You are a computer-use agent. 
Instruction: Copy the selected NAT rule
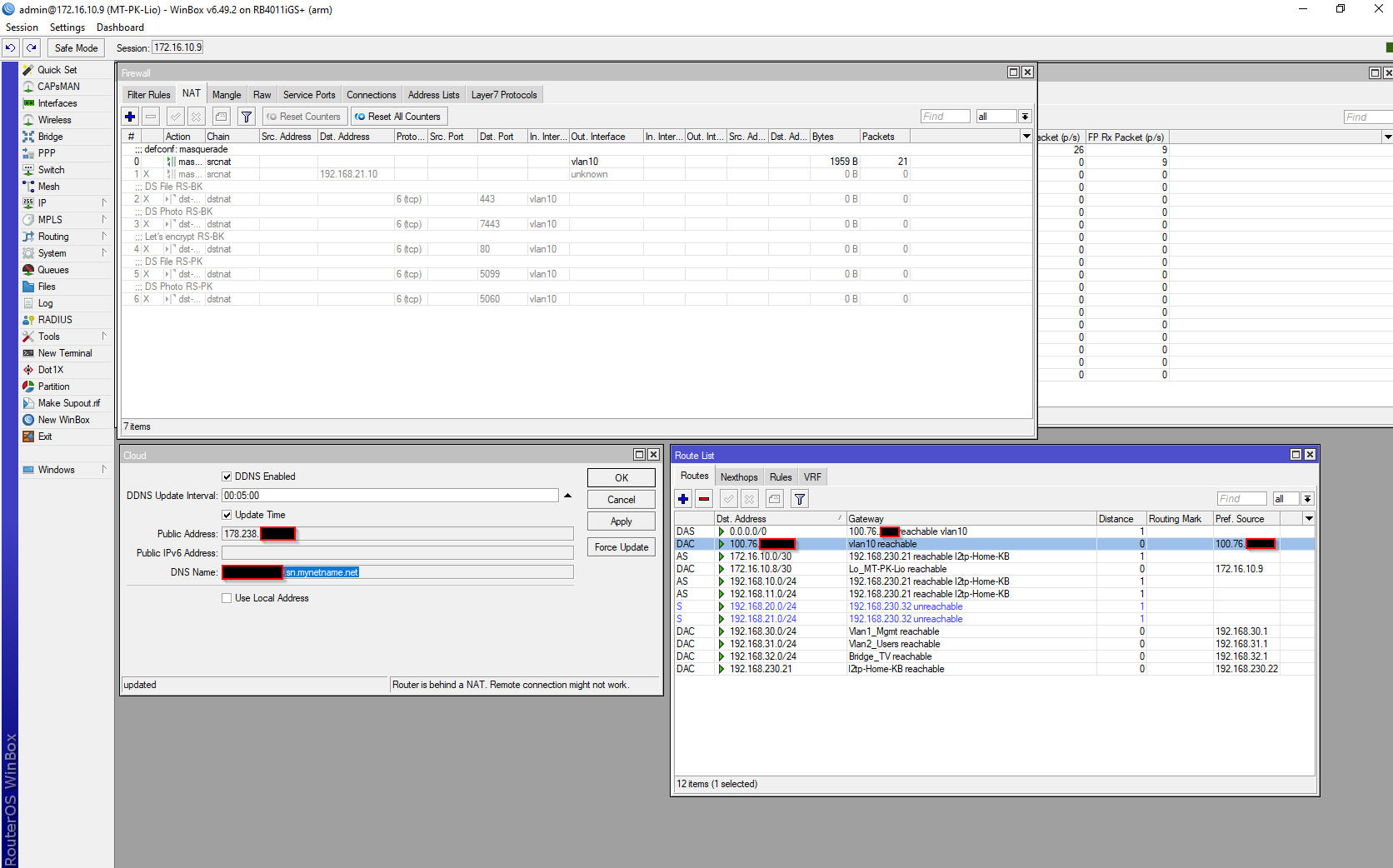(x=221, y=116)
